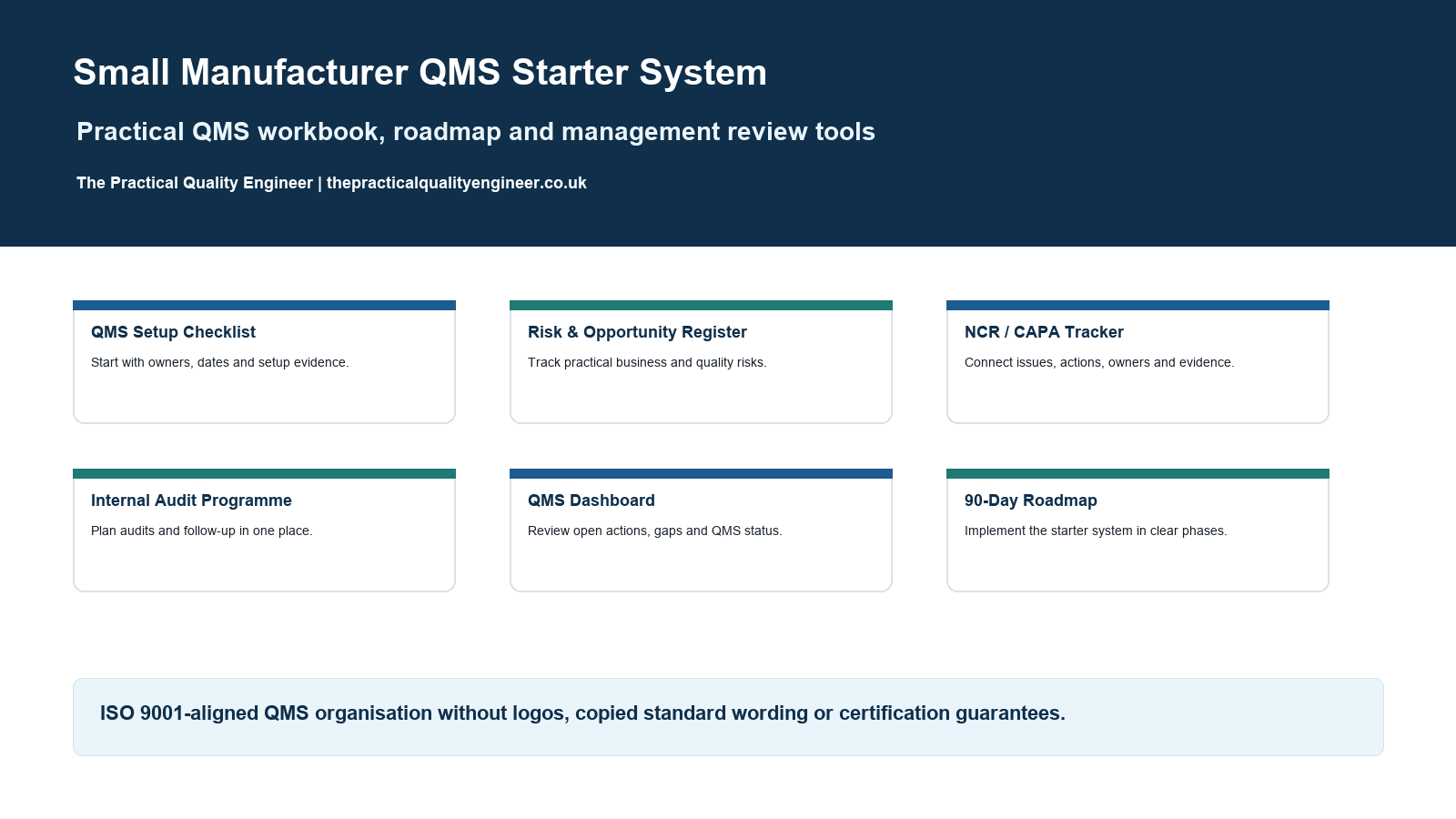1456x819 pixels.
Task: Open the 'QMS Setup Checklist' card heading
Action: tap(173, 332)
